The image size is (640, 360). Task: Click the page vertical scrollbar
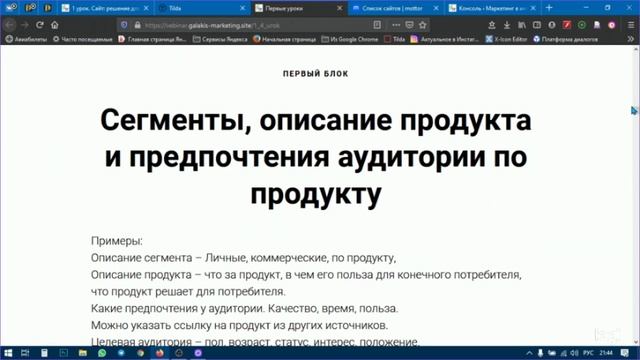pos(636,195)
